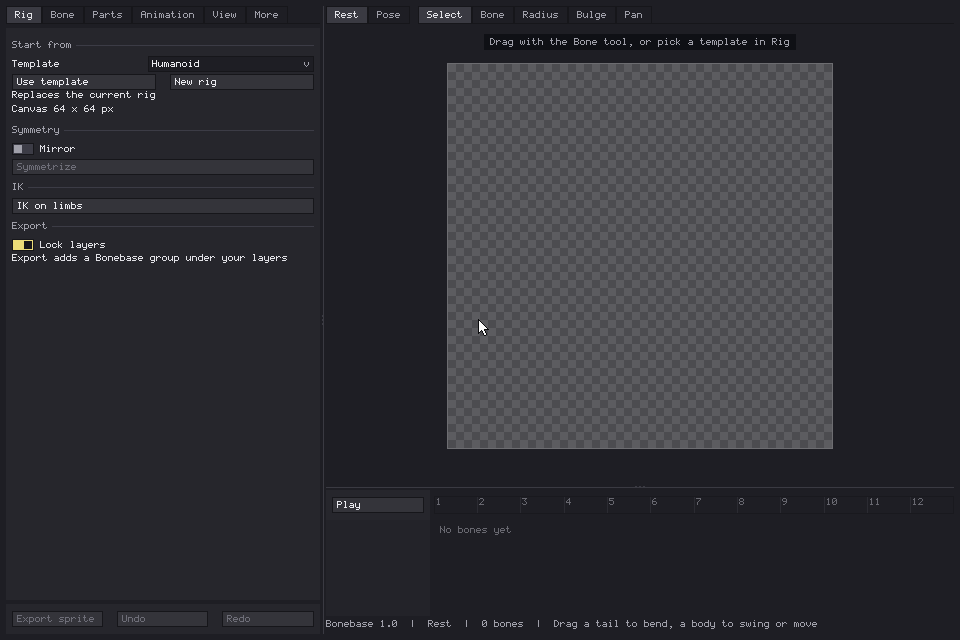Toggle the Lock layers switch
The height and width of the screenshot is (640, 960).
coord(23,245)
